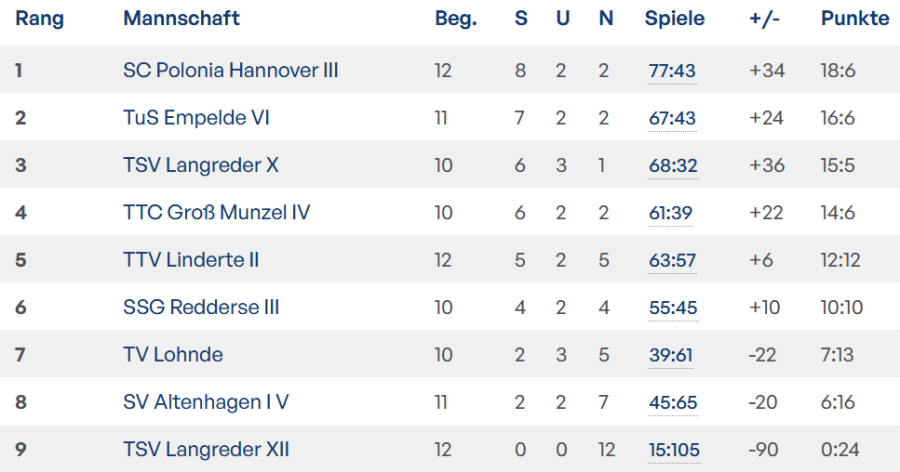Viewport: 900px width, 472px height.
Task: Select TSV Langreder X team
Action: point(200,165)
